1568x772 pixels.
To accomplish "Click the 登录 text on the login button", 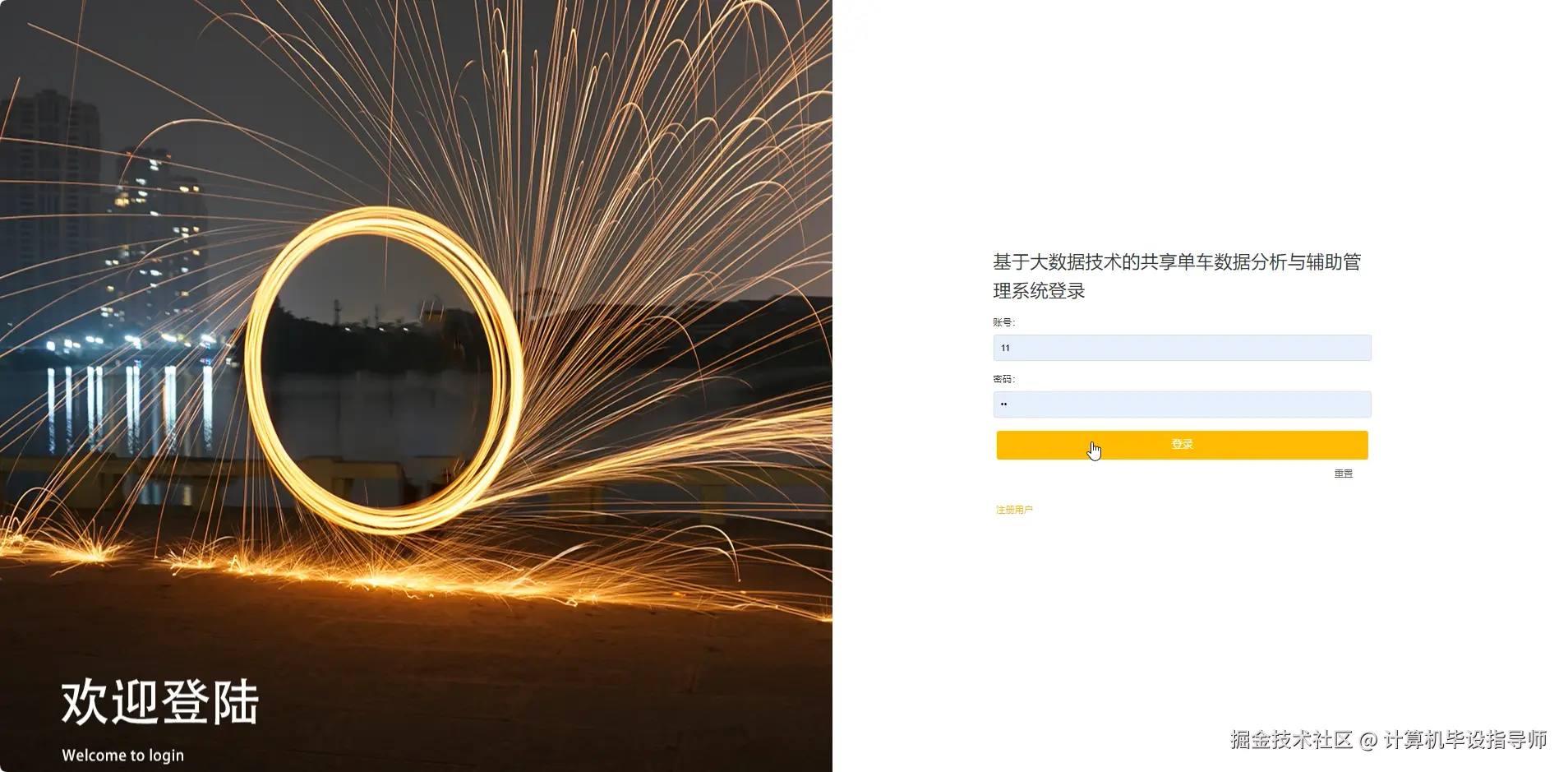I will [1182, 445].
